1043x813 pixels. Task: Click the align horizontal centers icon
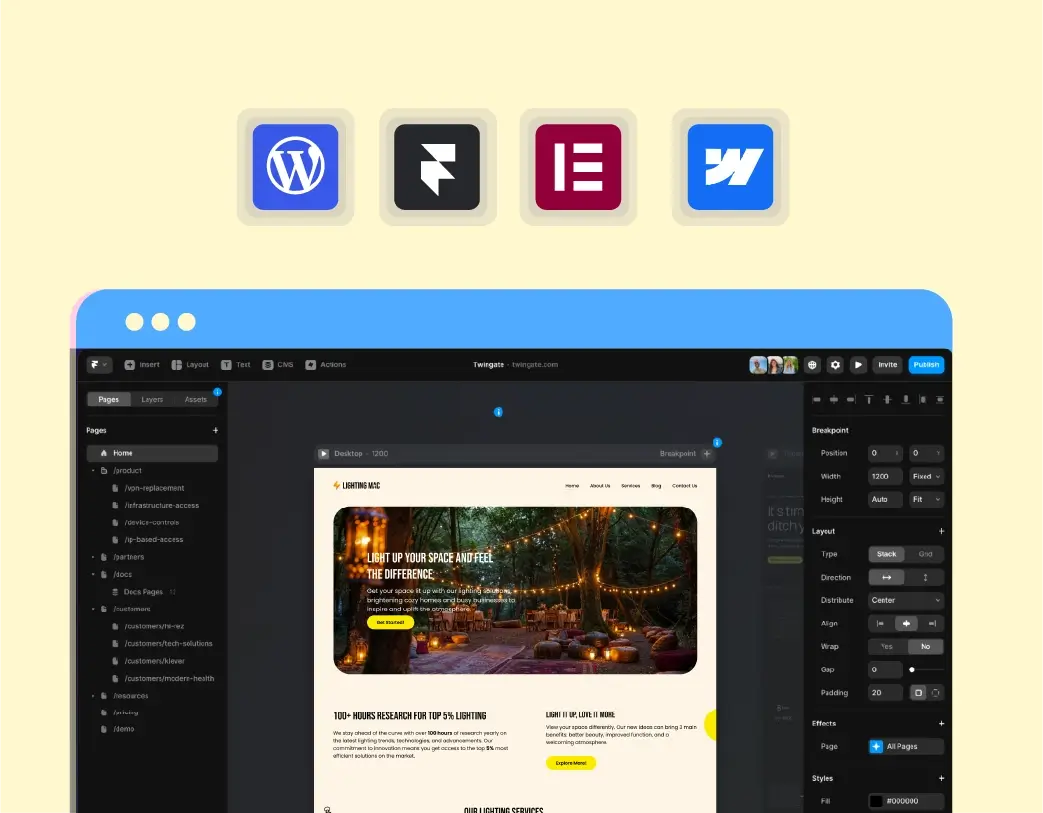tap(833, 400)
